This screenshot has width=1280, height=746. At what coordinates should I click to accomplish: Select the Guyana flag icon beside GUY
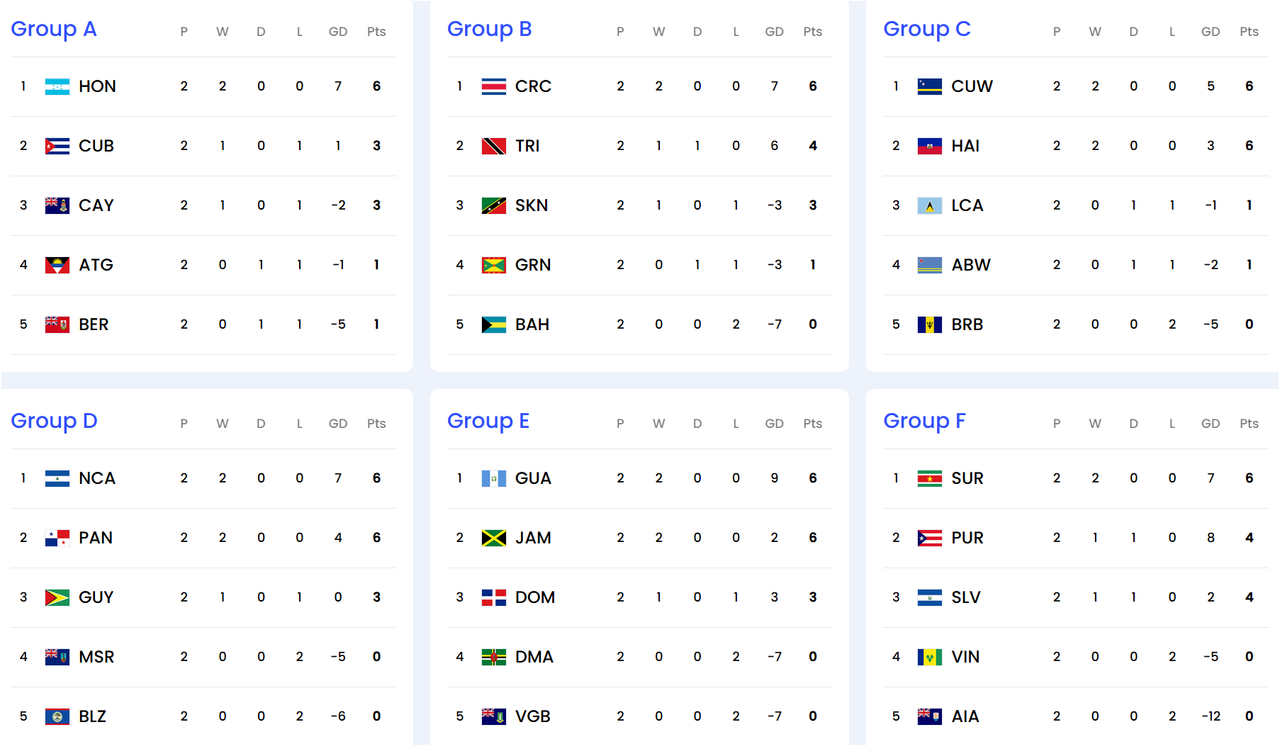(57, 598)
